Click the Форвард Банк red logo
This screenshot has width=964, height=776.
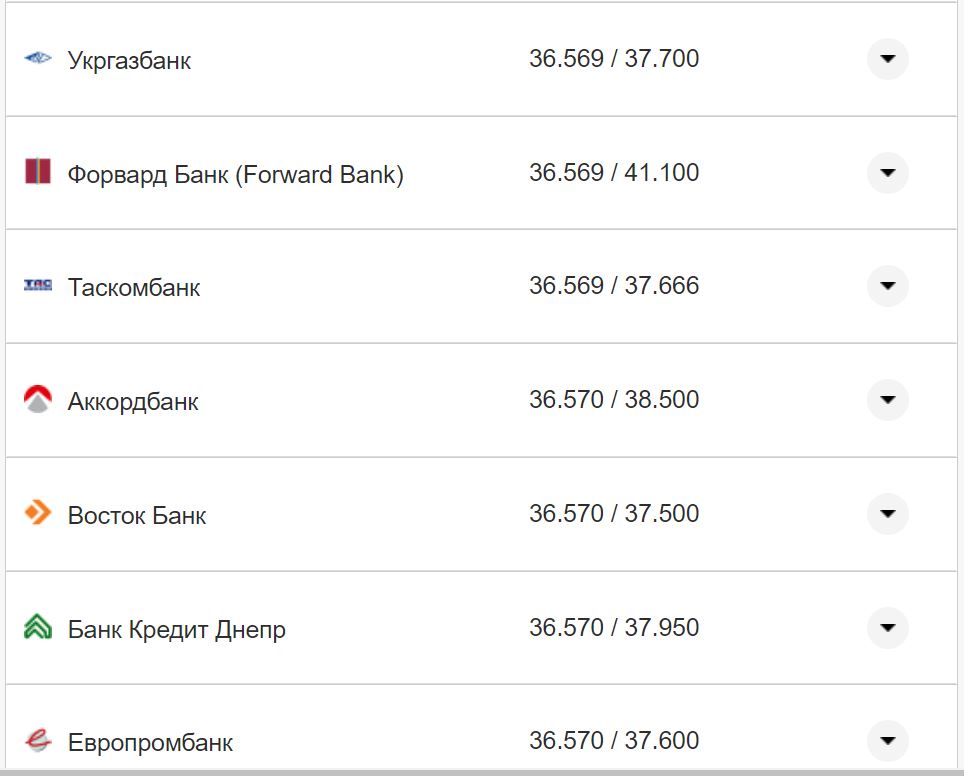click(37, 172)
